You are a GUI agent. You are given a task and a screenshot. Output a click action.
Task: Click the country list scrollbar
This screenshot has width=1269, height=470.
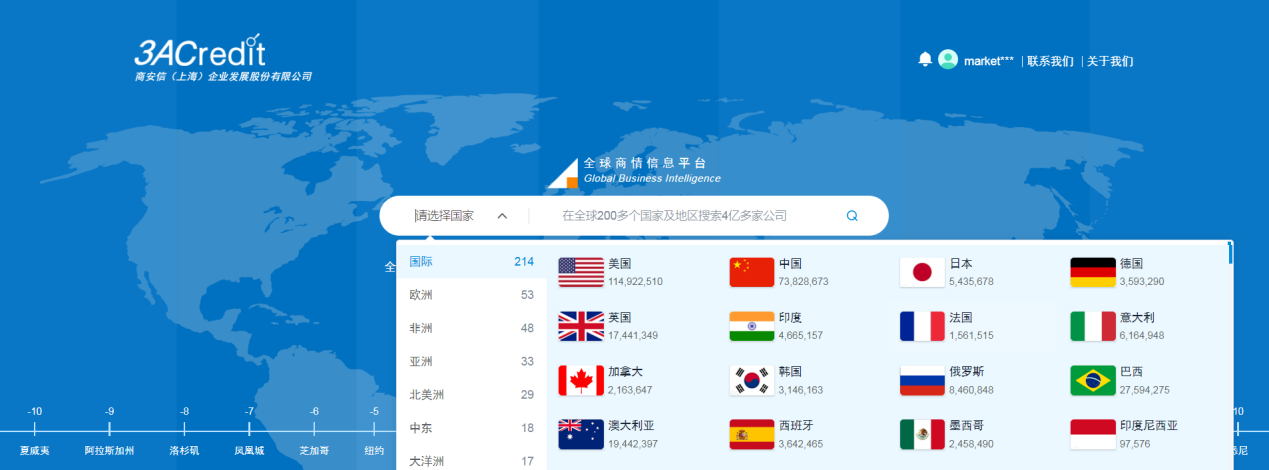1230,254
